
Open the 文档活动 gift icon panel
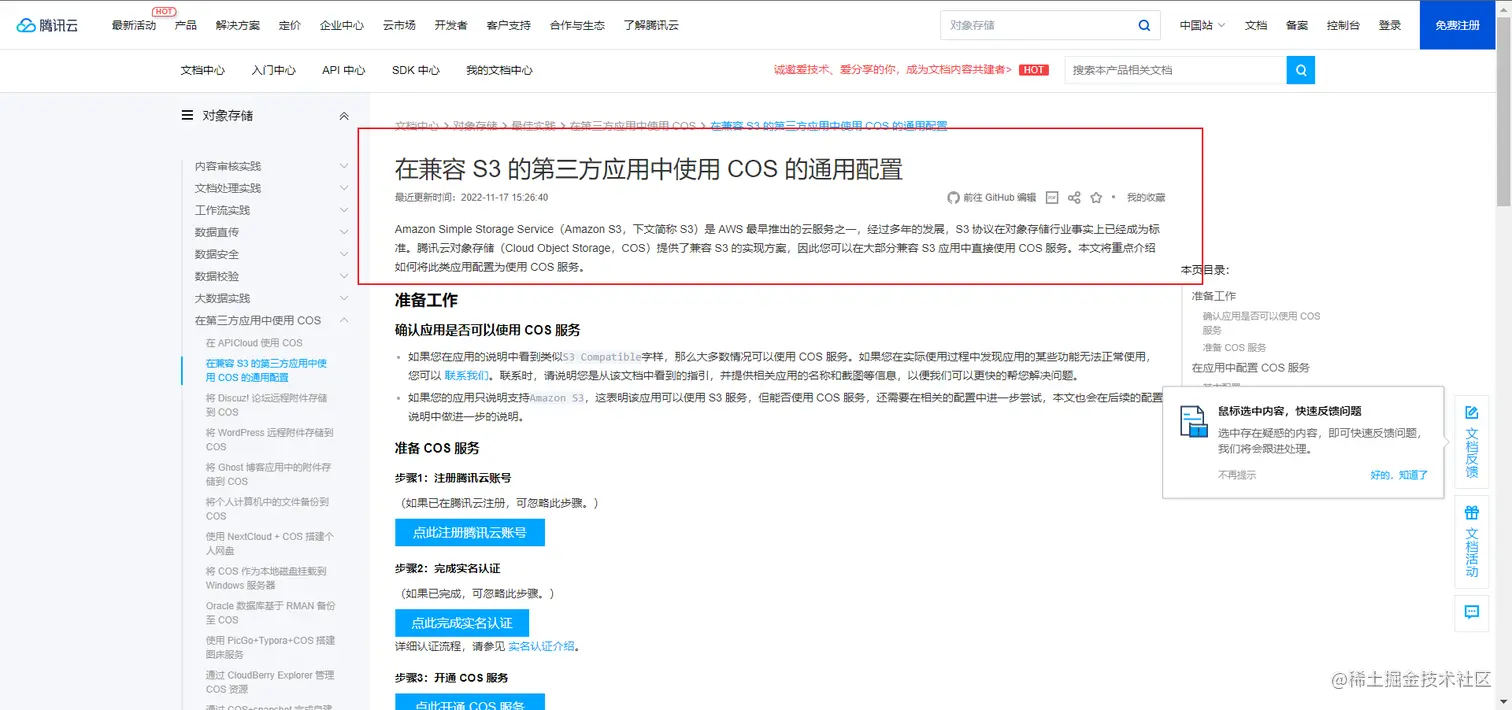tap(1470, 540)
